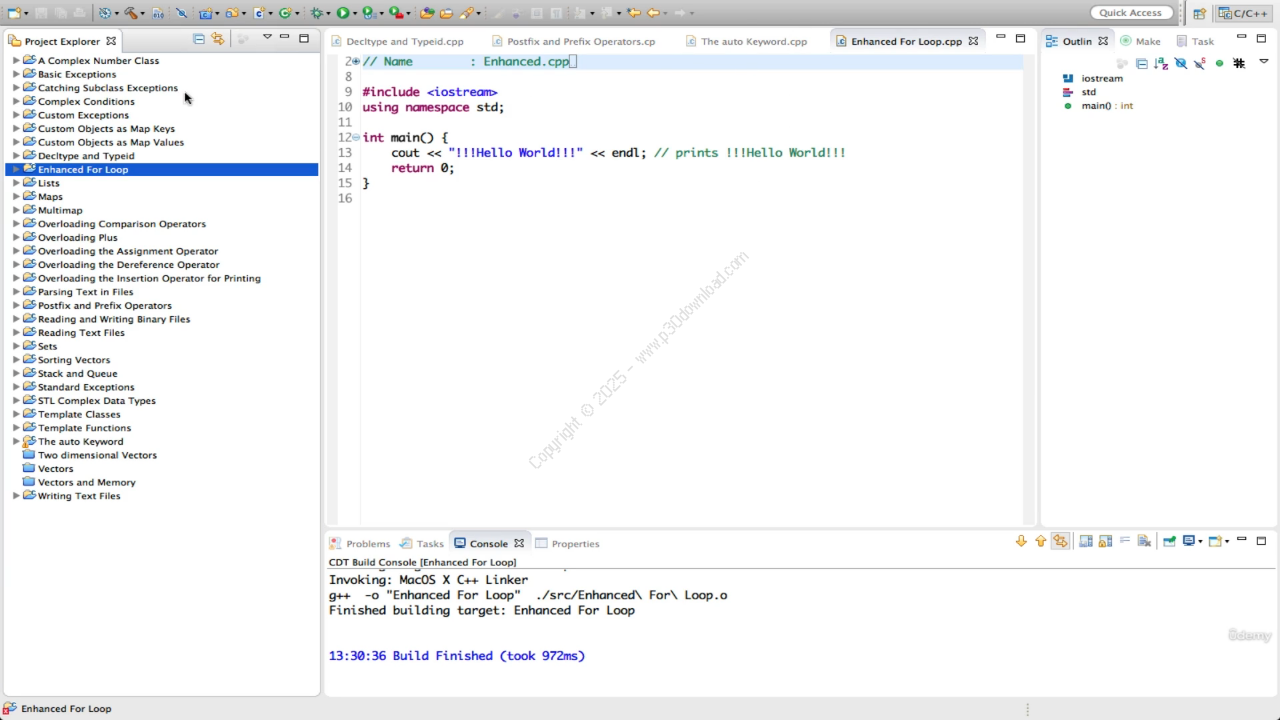Toggle Link with Editor in Project Explorer

click(x=217, y=39)
